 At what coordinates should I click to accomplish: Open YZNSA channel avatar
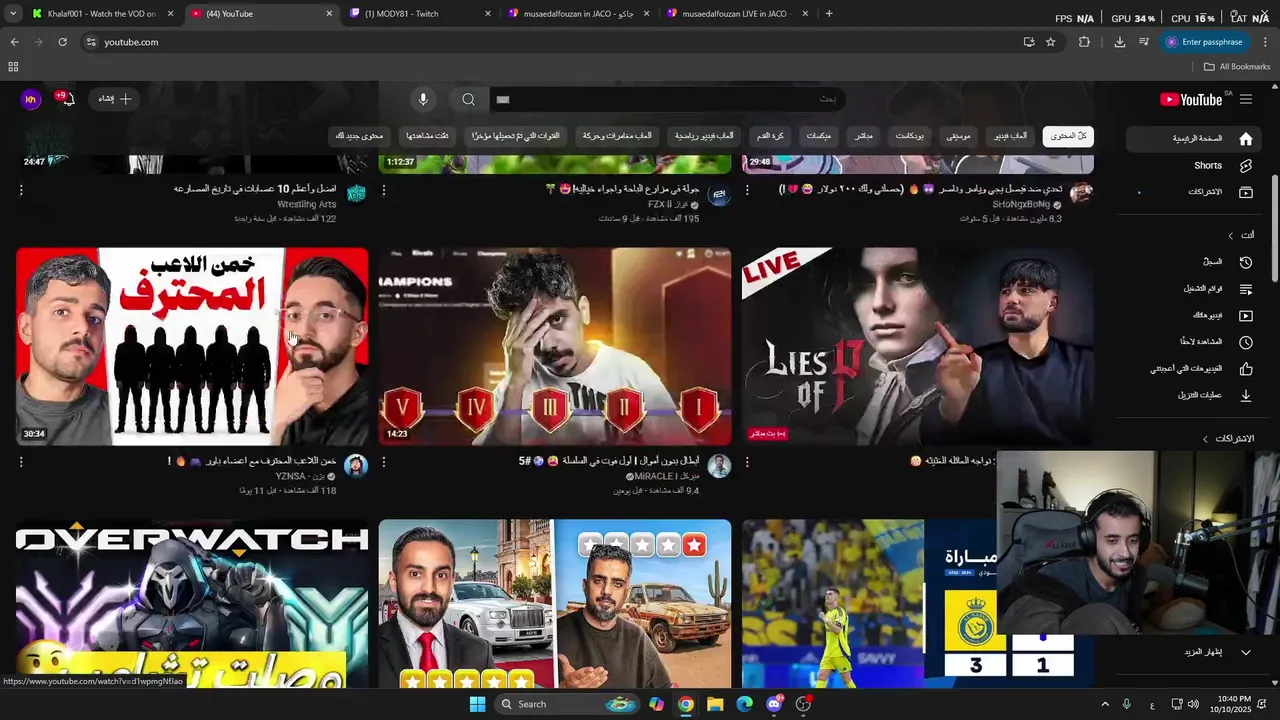tap(356, 466)
